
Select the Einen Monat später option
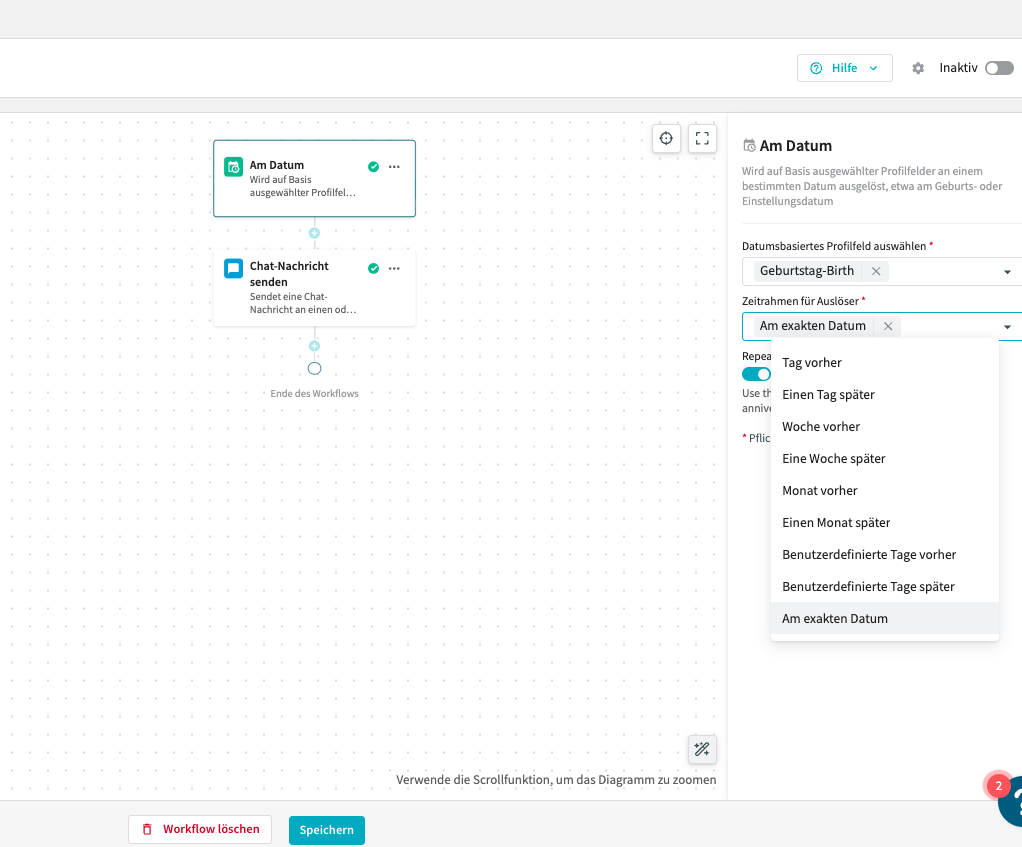(x=836, y=523)
